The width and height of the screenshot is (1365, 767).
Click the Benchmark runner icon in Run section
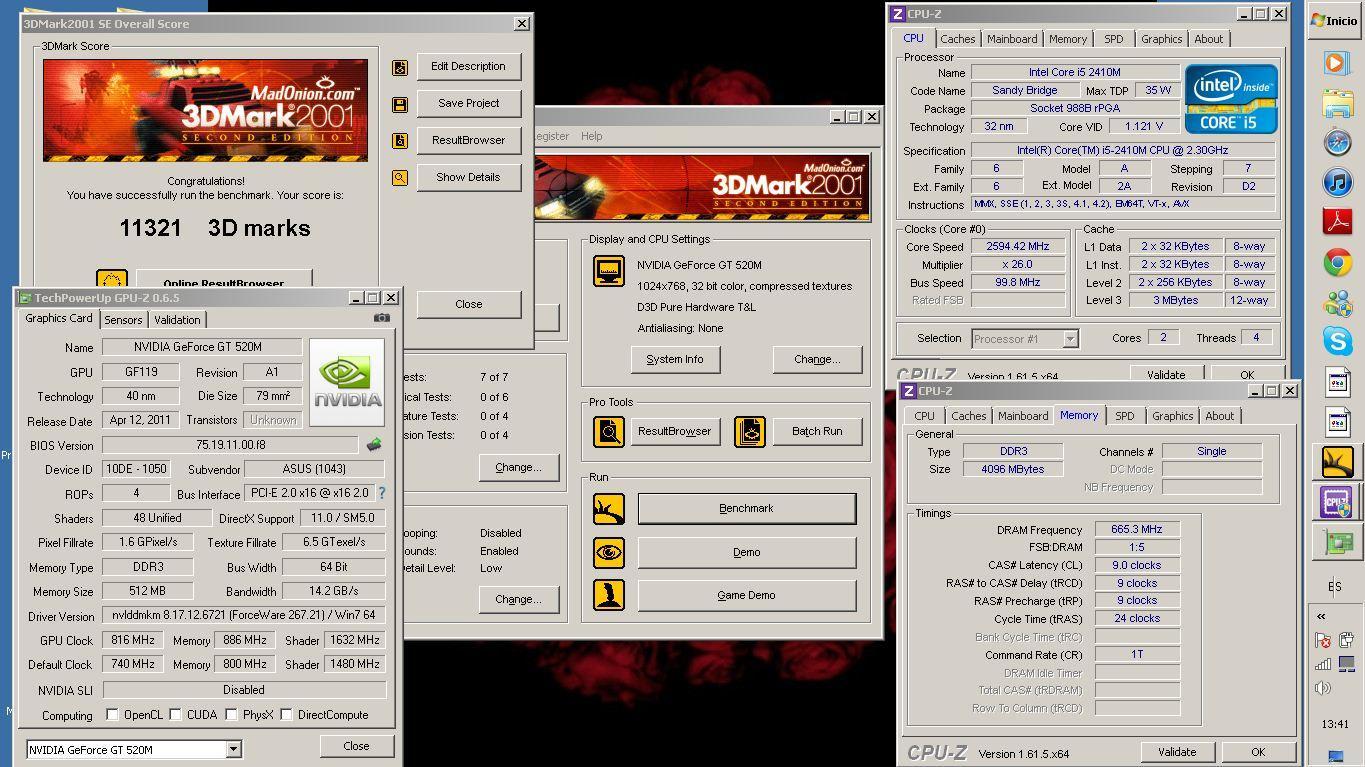click(x=609, y=509)
